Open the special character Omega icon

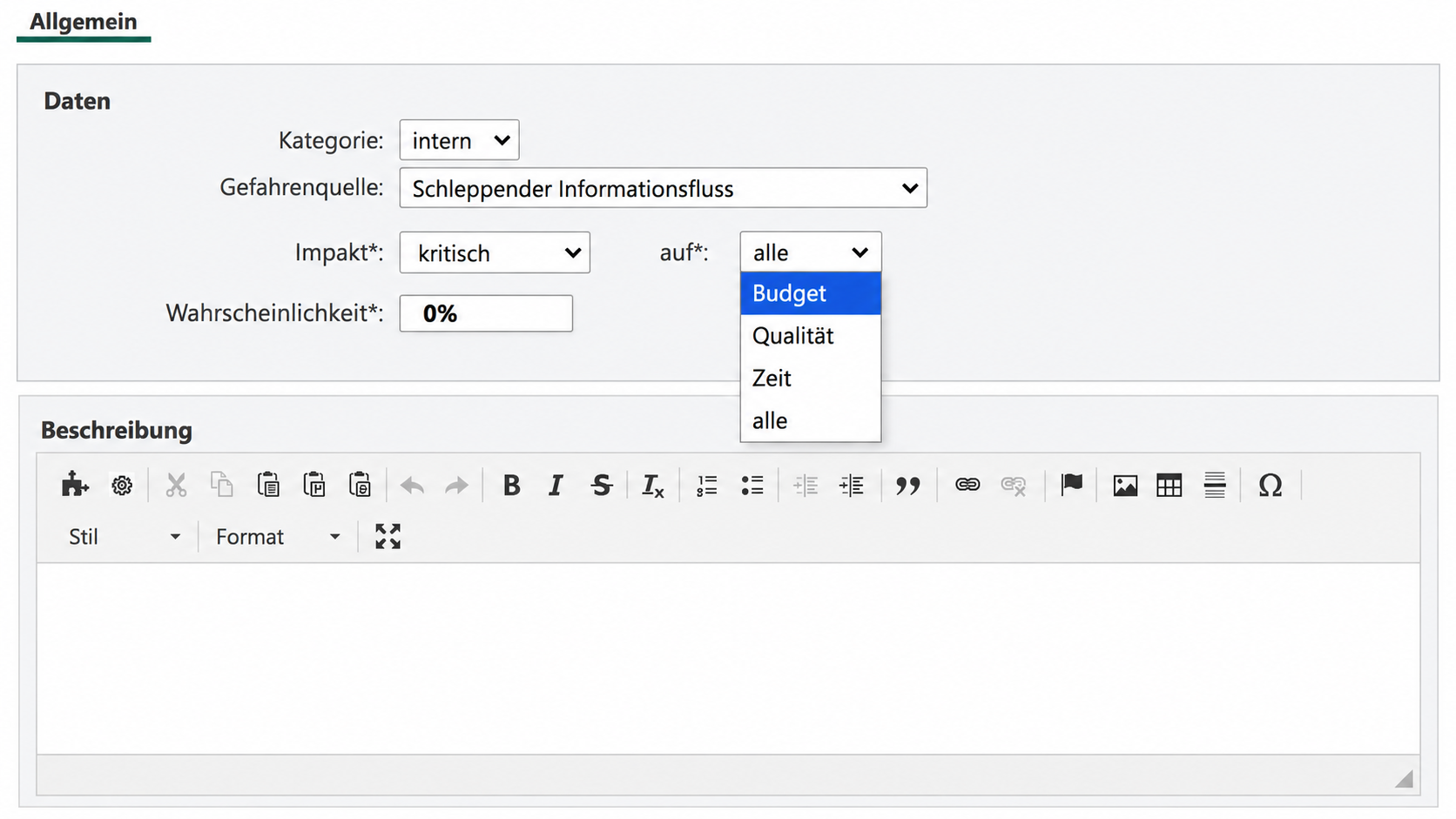tap(1271, 485)
